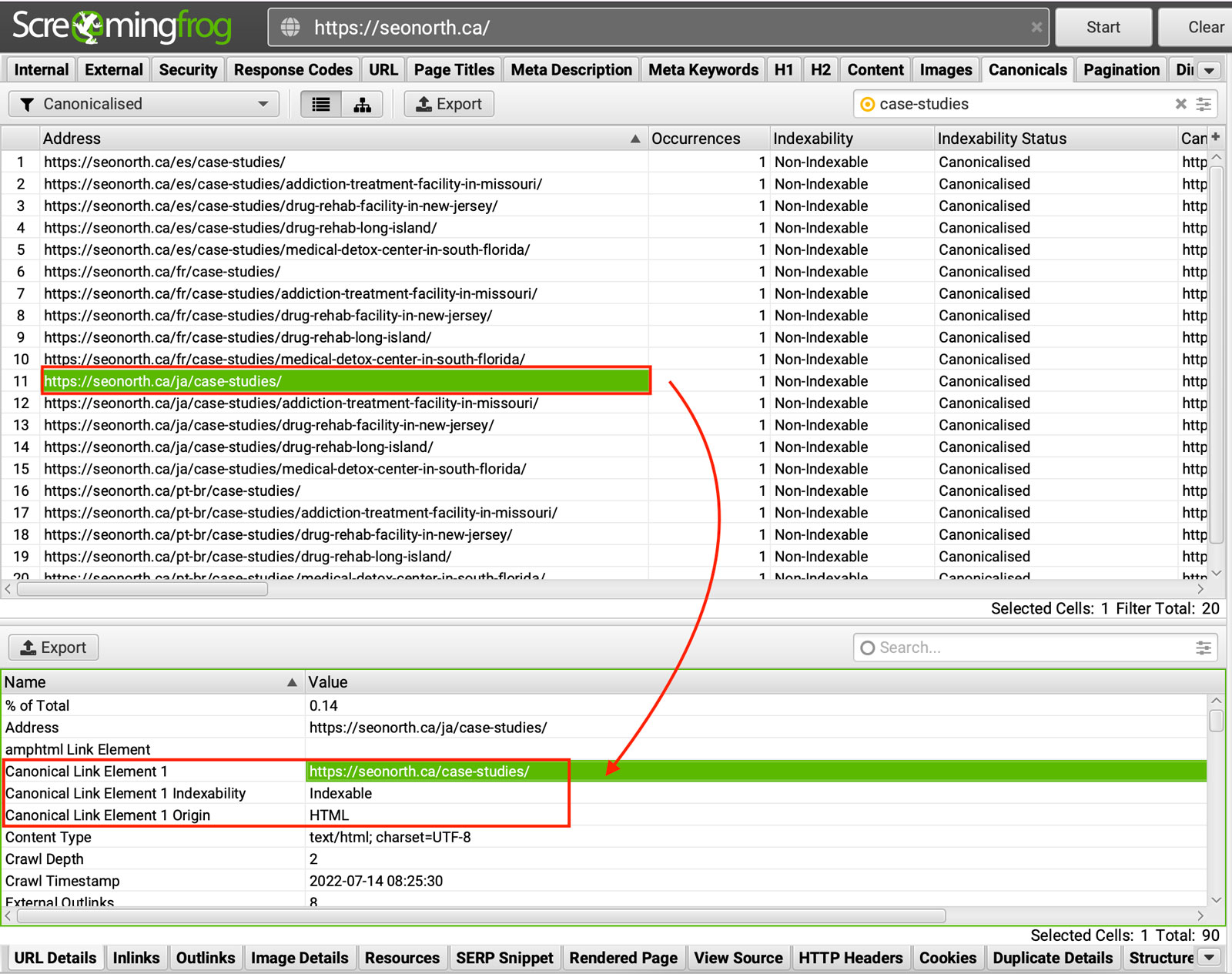Open the External tab
Image resolution: width=1232 pixels, height=974 pixels.
(x=114, y=70)
